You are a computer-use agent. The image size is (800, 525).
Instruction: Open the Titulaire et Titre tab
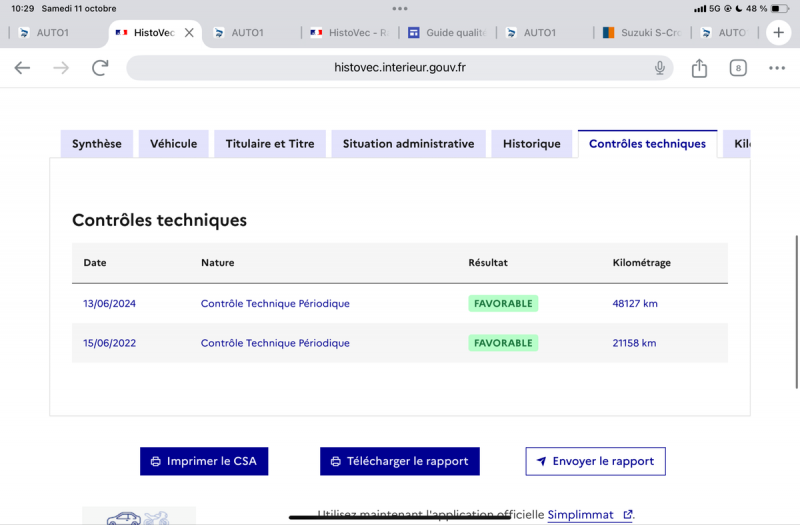pyautogui.click(x=270, y=144)
